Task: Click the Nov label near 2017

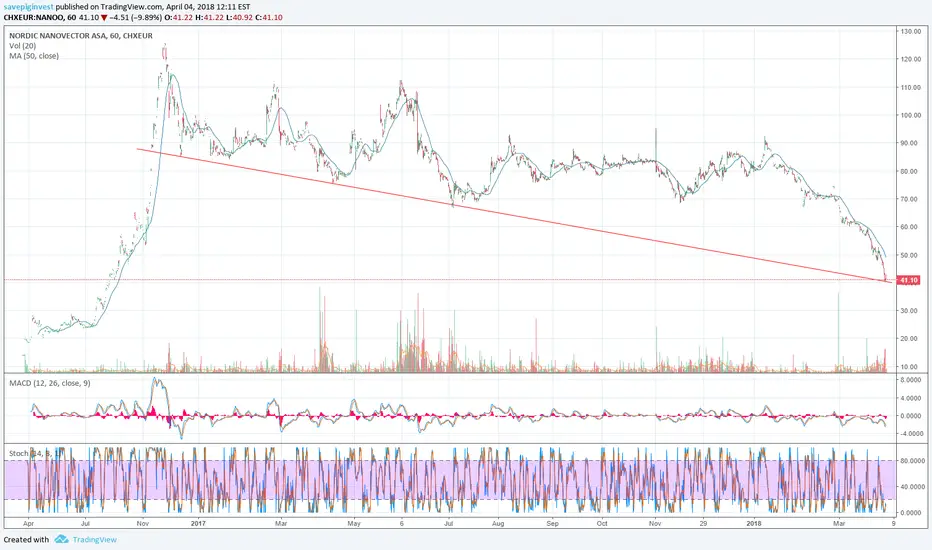Action: tap(143, 524)
